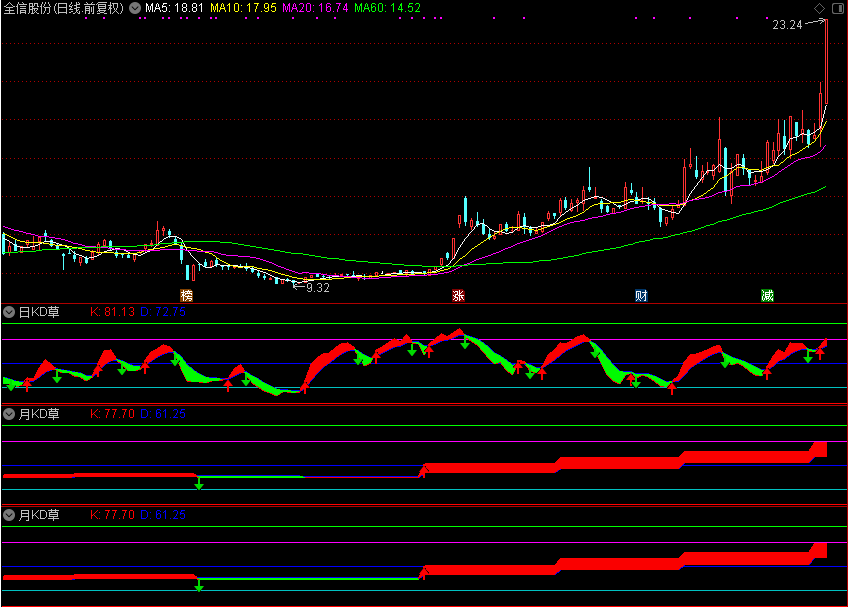Viewport: 848px width, 607px height.
Task: Toggle the side panel icon in the chart header
Action: [837, 8]
